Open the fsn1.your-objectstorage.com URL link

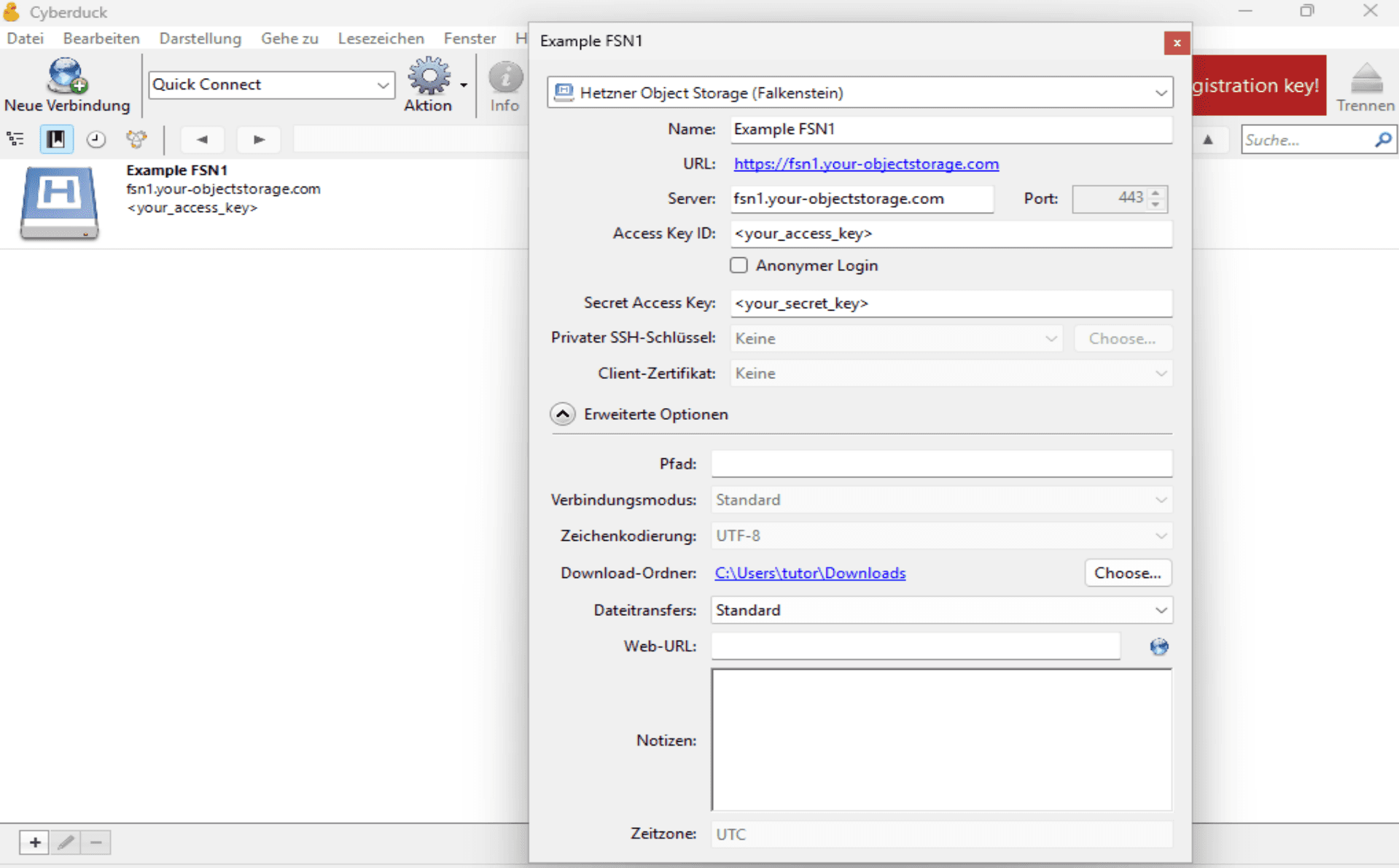[865, 164]
